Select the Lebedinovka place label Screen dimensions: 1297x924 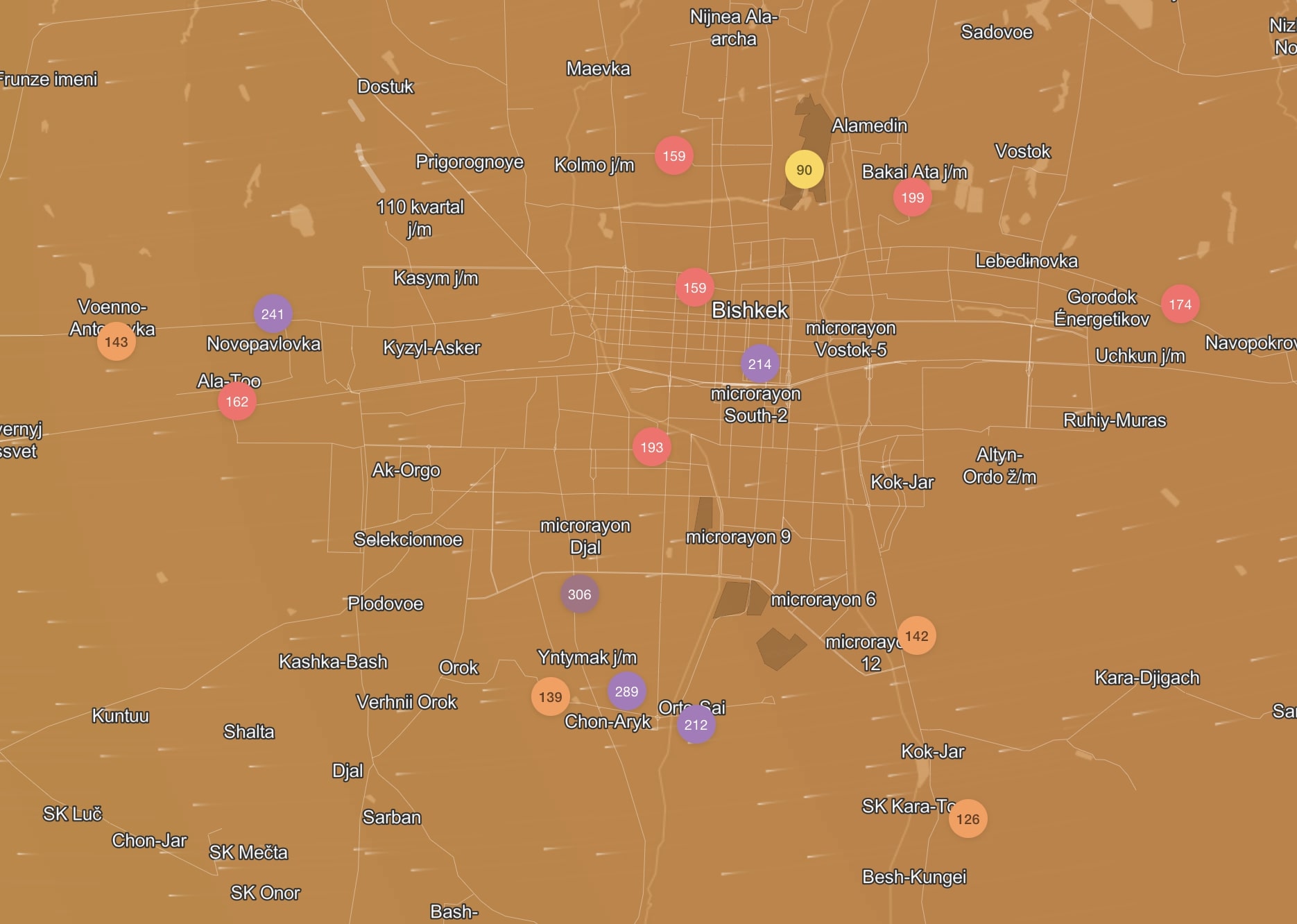(1027, 262)
